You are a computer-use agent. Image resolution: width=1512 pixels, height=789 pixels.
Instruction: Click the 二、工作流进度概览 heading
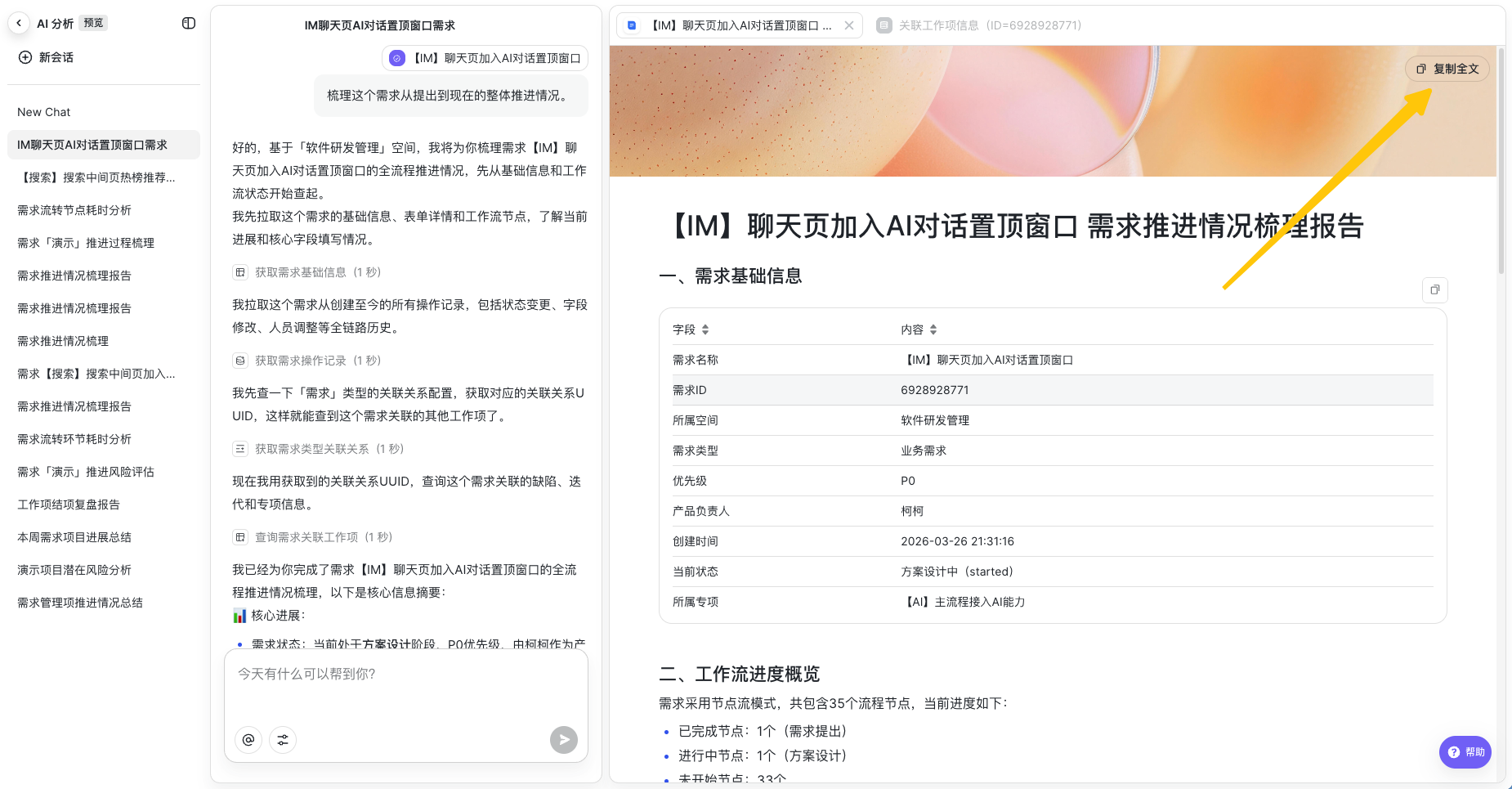pyautogui.click(x=739, y=675)
